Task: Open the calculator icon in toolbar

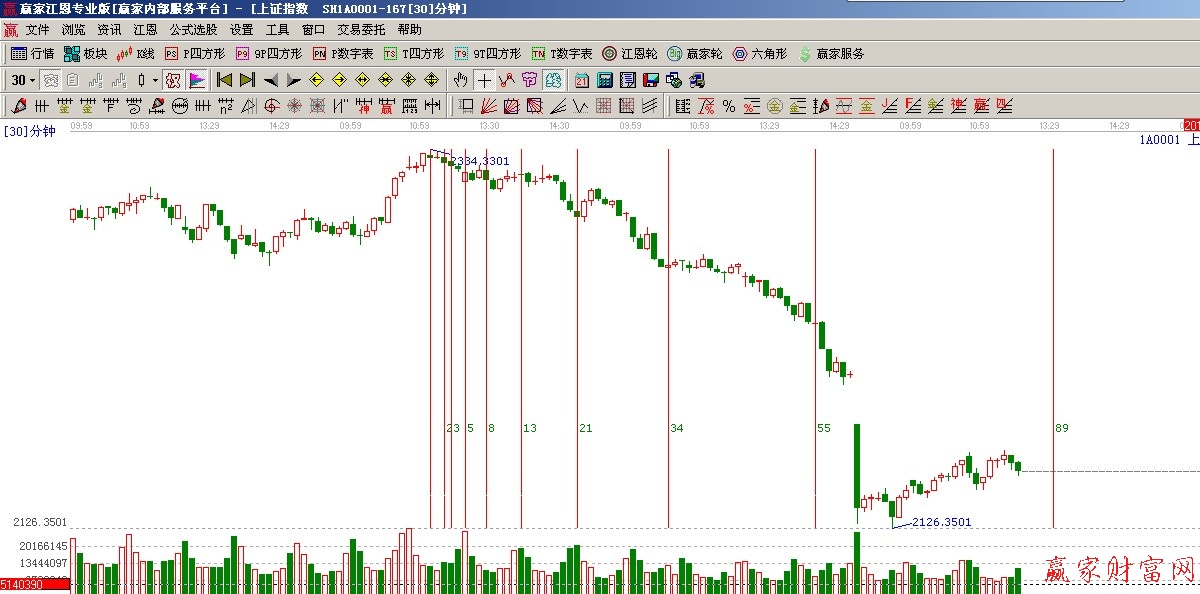Action: point(606,80)
